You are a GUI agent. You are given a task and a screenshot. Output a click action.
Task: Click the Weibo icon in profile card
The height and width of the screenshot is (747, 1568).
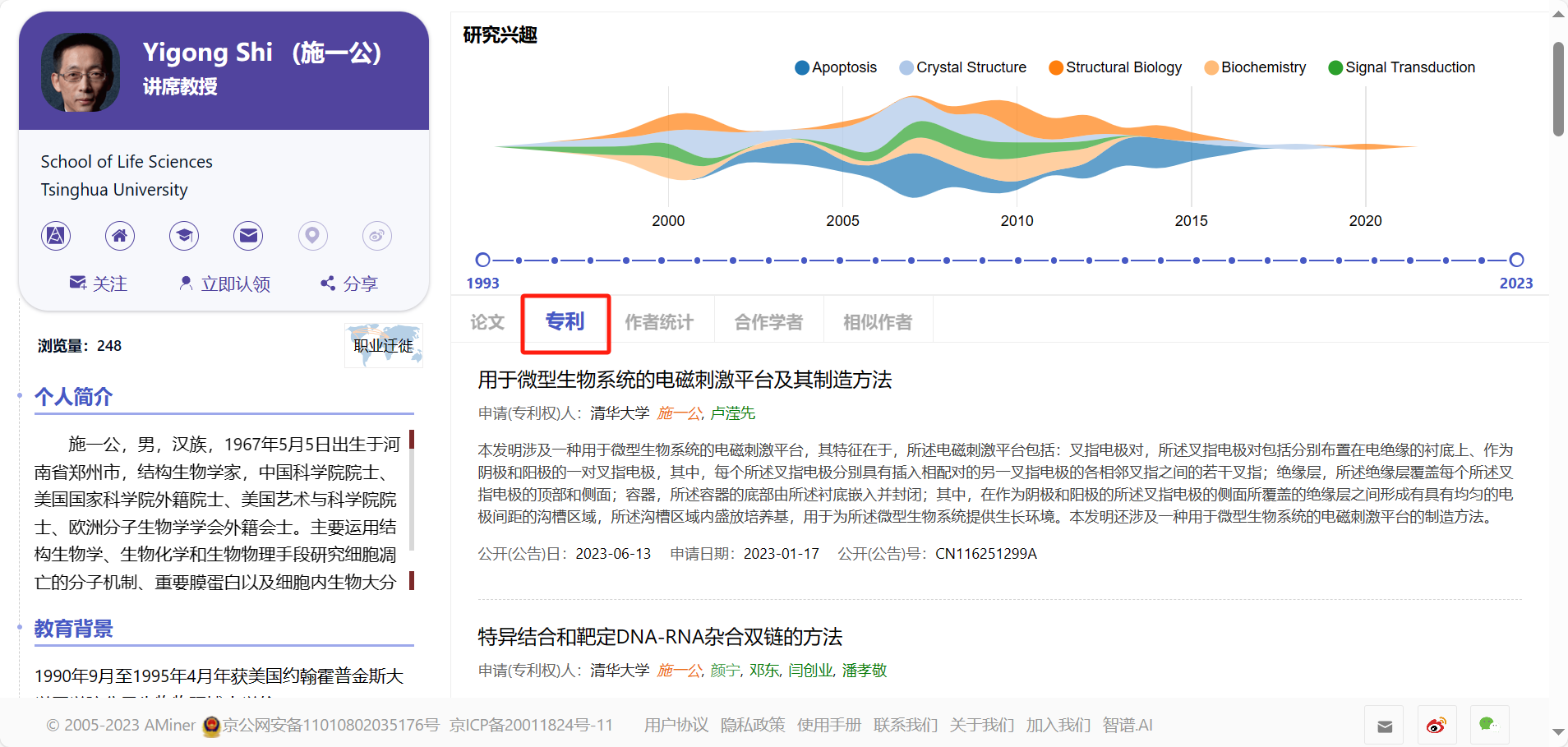coord(376,236)
